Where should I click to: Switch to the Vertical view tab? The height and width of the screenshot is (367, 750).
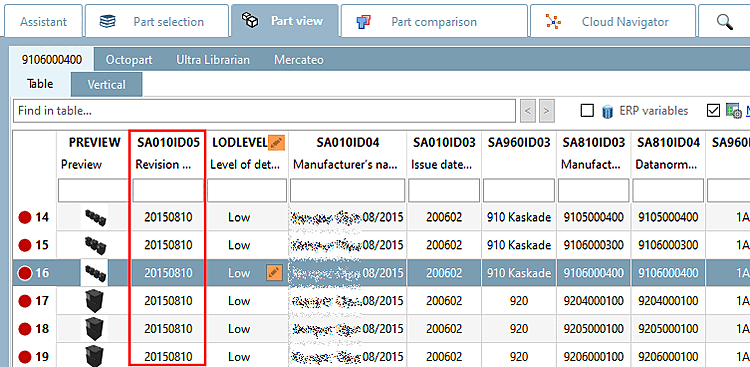coord(106,85)
